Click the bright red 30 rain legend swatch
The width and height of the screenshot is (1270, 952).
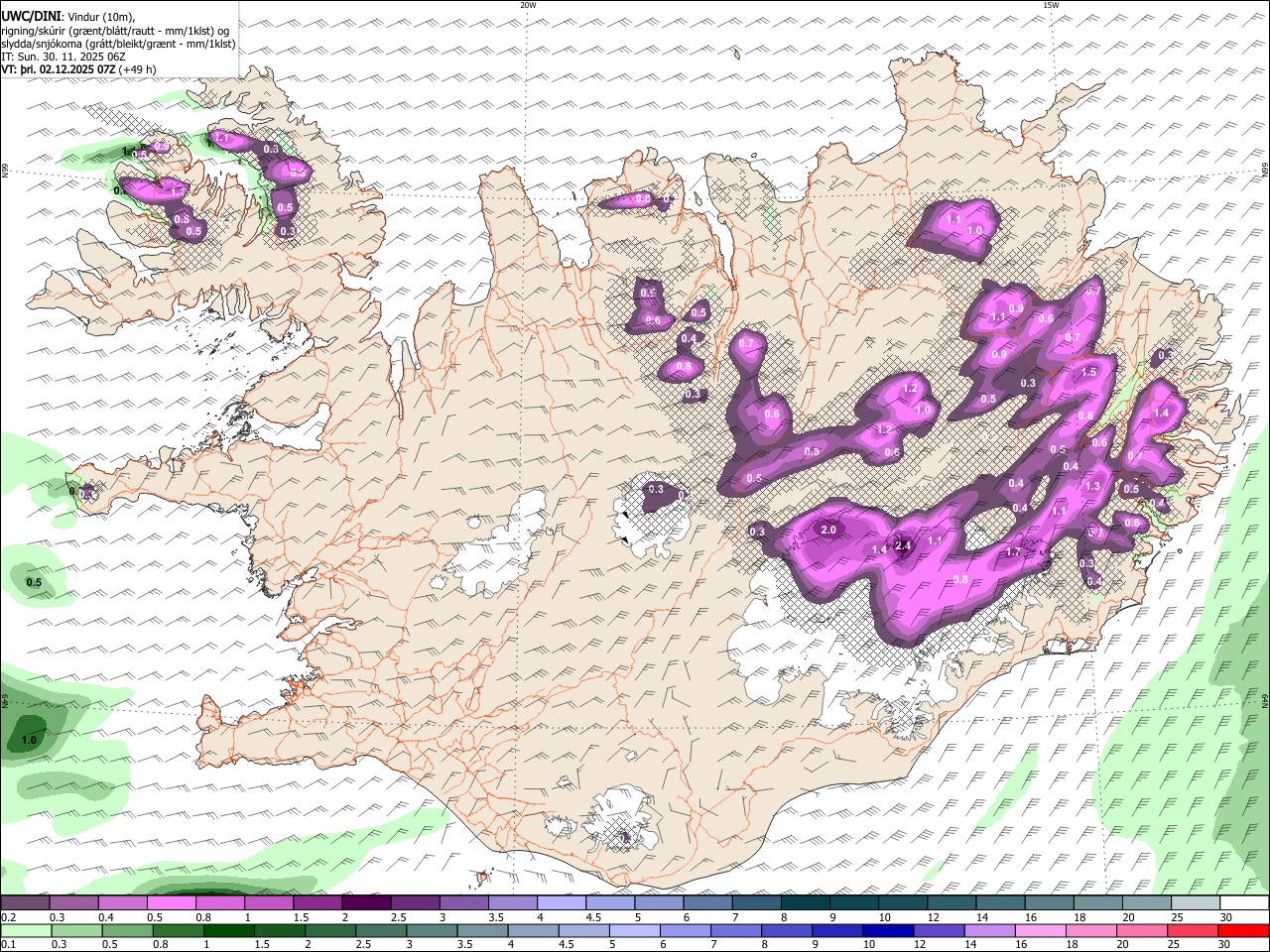pyautogui.click(x=1243, y=931)
